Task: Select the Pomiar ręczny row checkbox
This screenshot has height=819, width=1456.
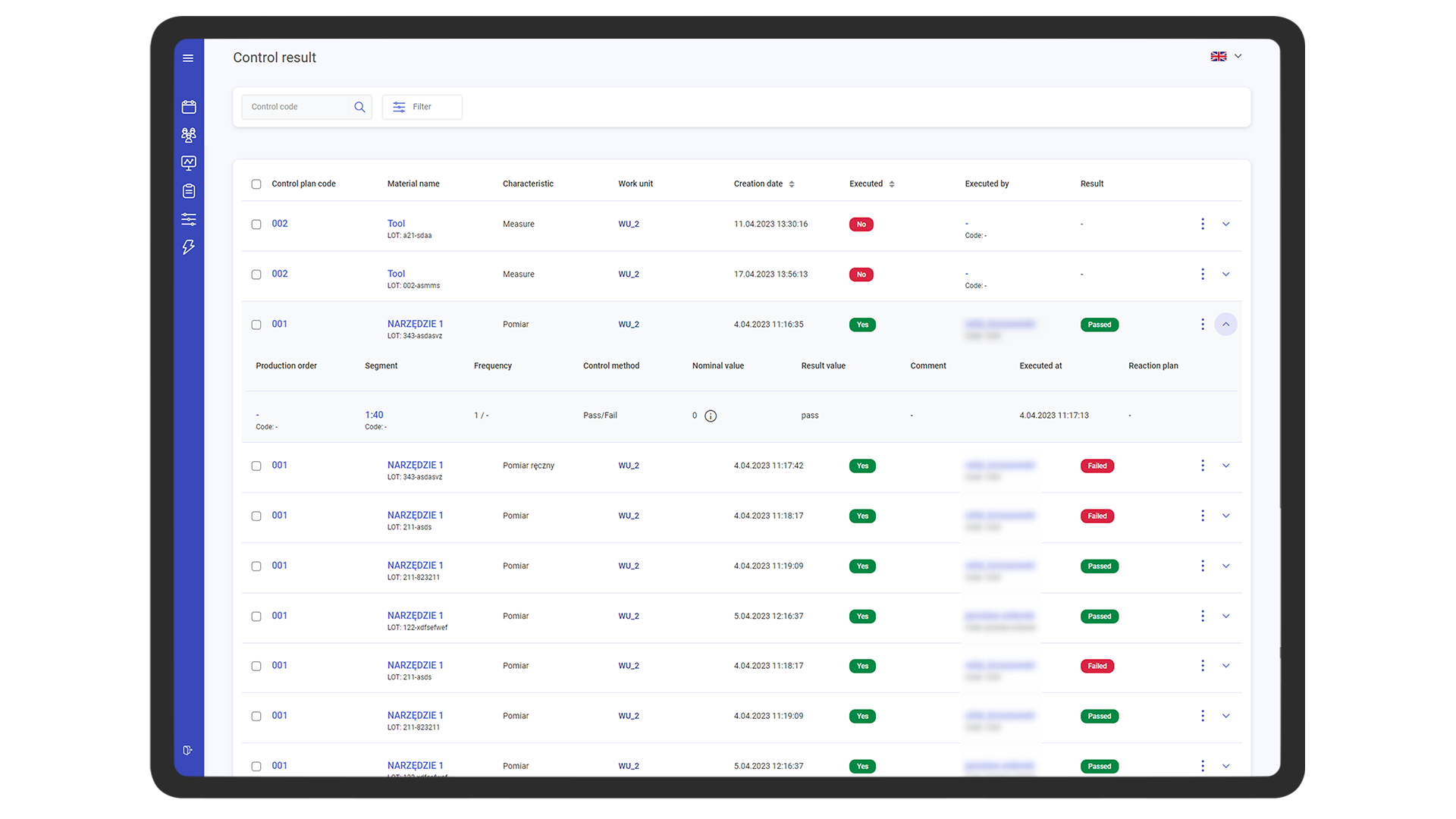Action: pos(256,466)
